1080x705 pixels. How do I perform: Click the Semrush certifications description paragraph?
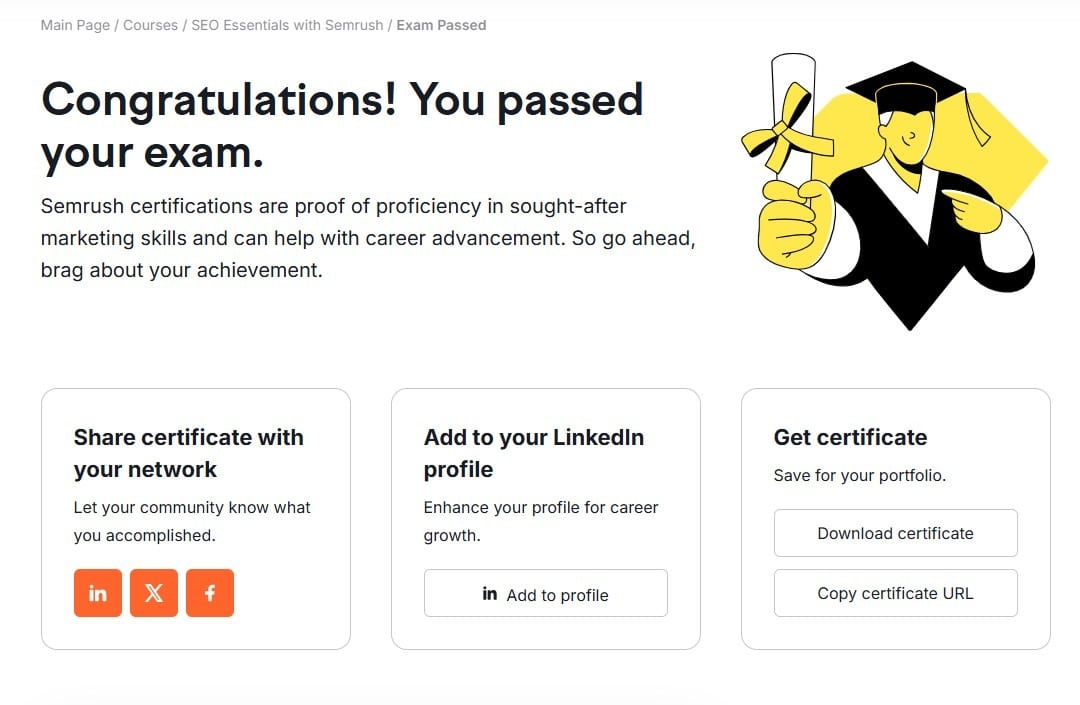click(366, 238)
